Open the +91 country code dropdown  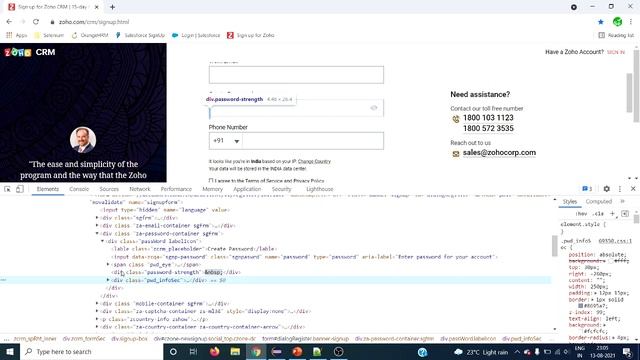tap(226, 141)
